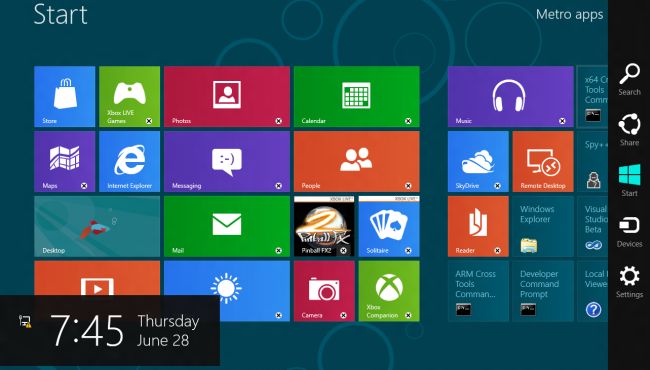
Task: Click the x badge on the Messaging tile
Action: [x=279, y=186]
